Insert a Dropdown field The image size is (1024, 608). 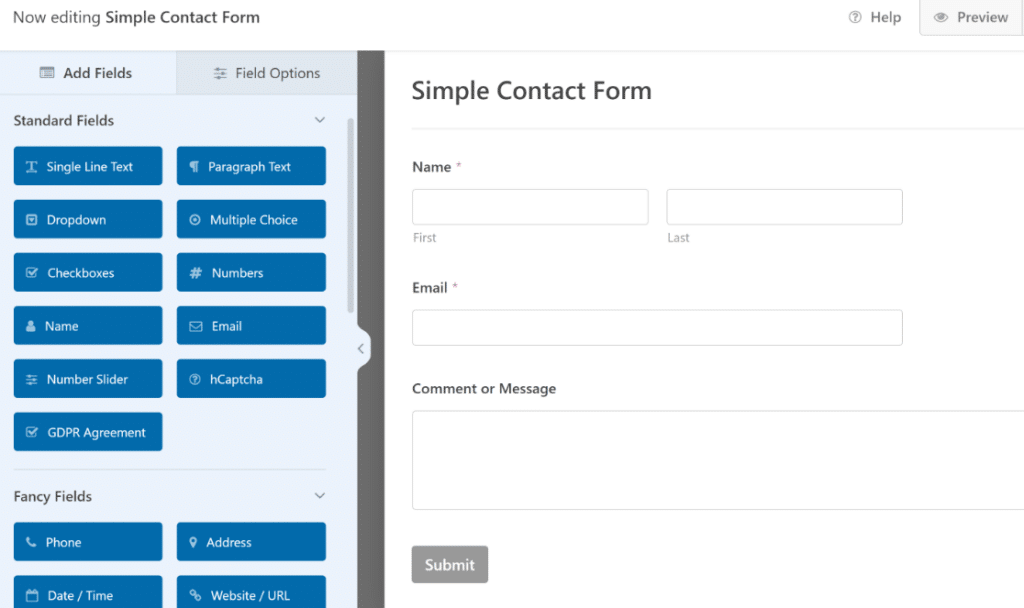point(87,219)
